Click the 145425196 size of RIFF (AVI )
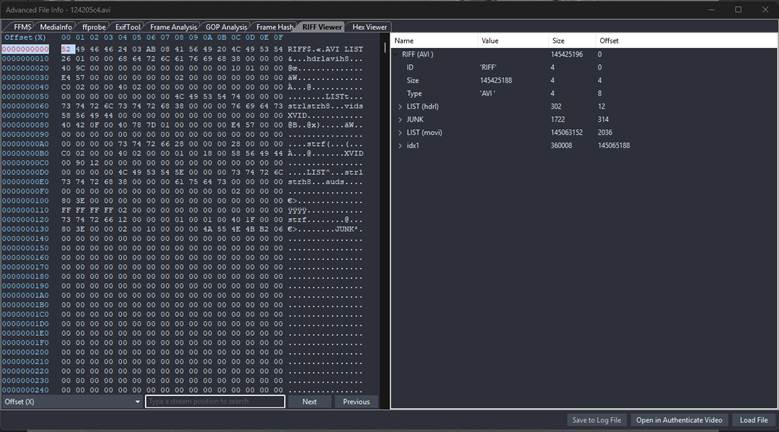779x432 pixels. 566,55
